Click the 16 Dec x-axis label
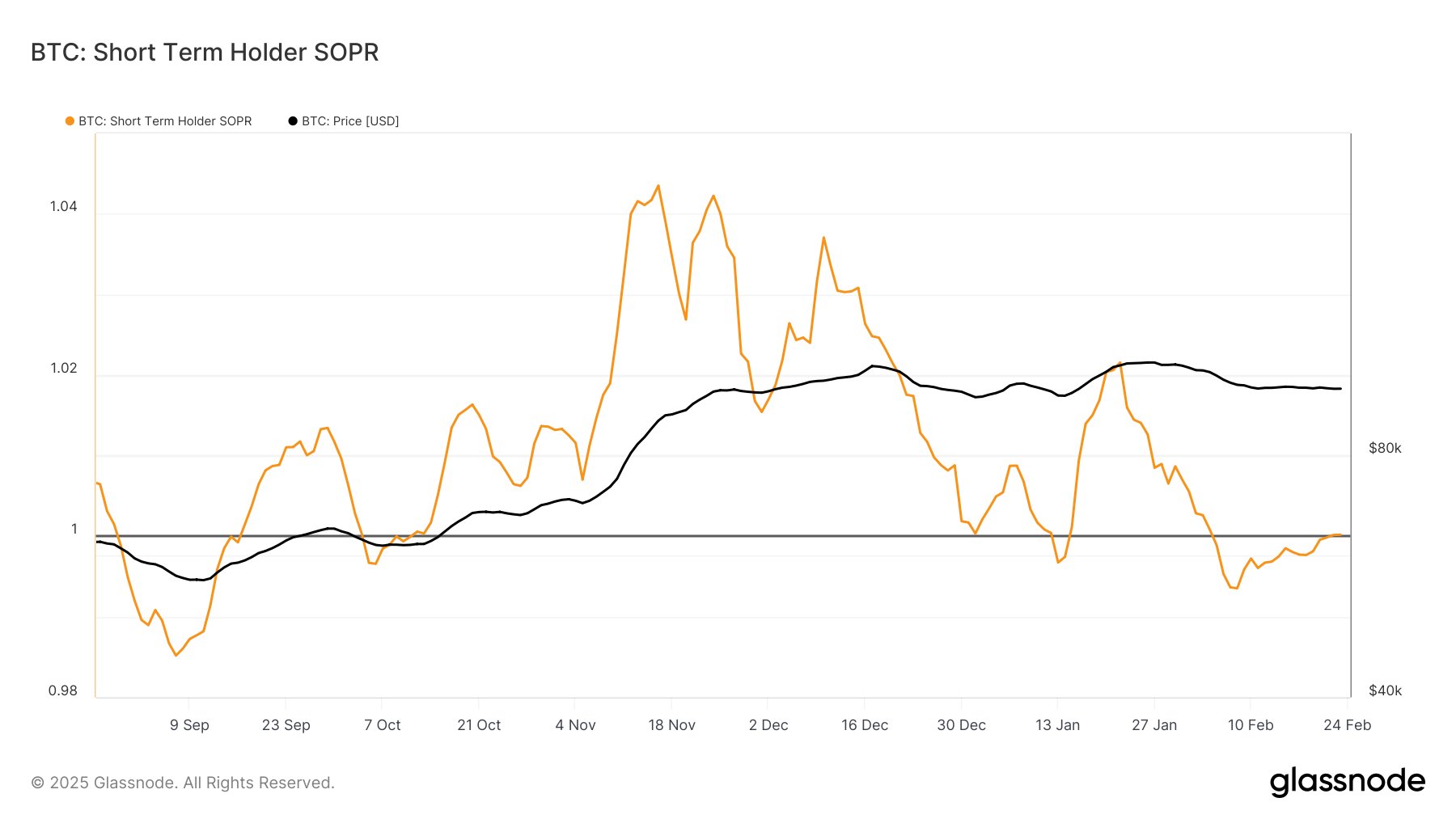 tap(865, 725)
